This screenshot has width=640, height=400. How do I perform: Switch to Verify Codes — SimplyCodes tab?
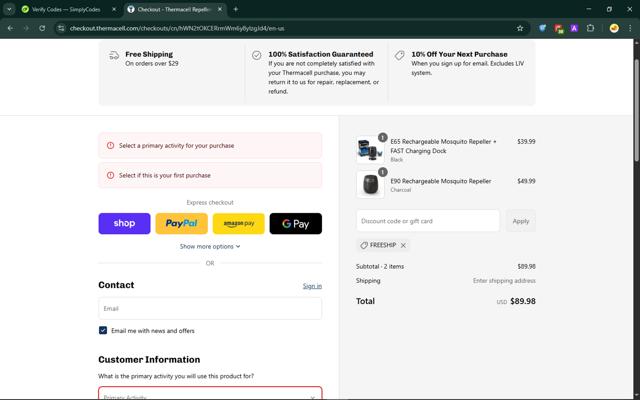coord(66,9)
